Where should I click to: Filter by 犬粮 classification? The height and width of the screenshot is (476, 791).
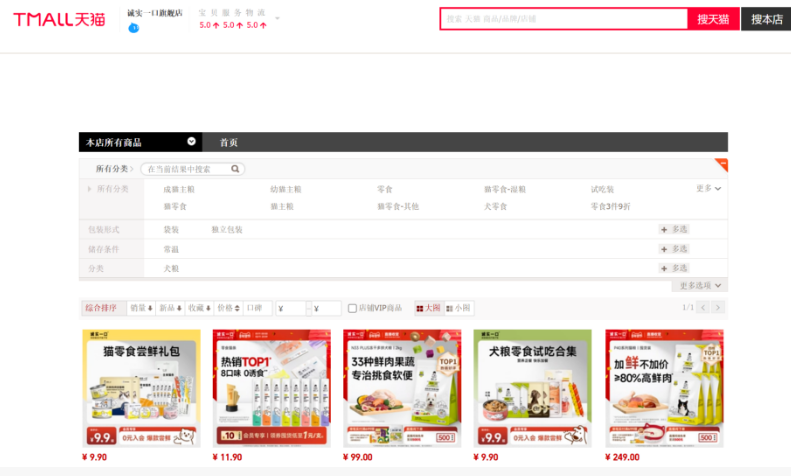click(171, 269)
